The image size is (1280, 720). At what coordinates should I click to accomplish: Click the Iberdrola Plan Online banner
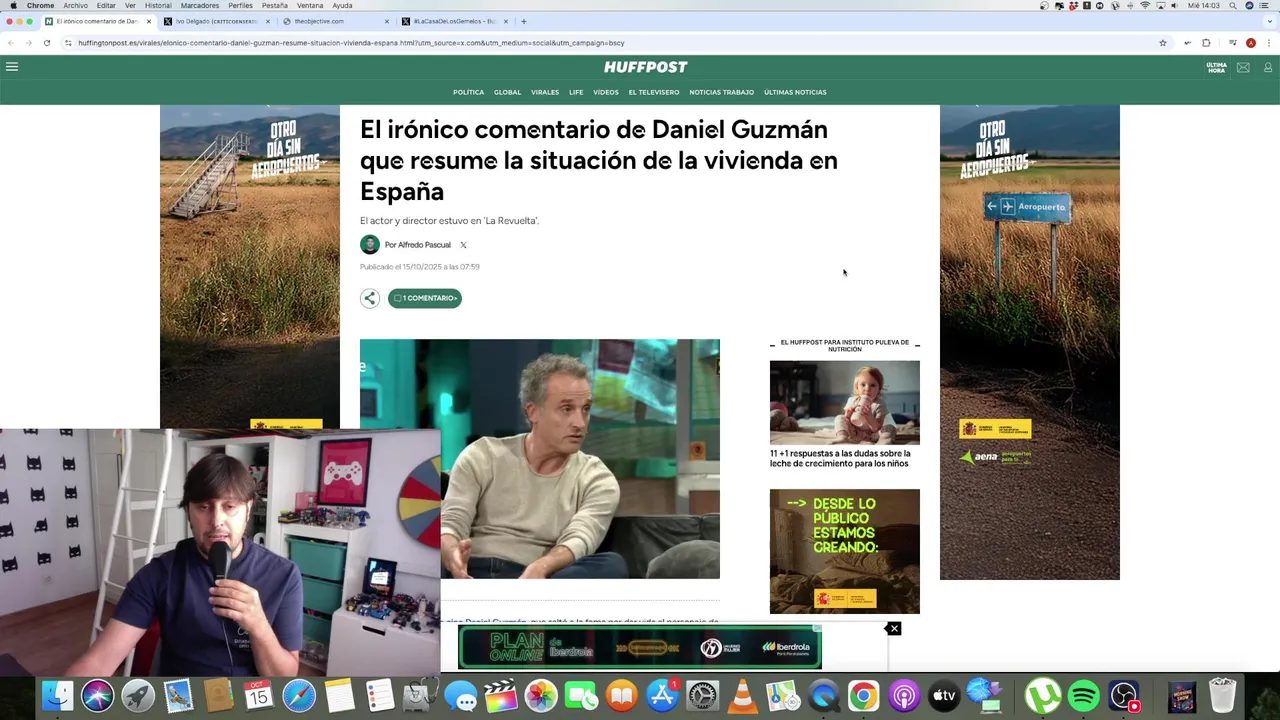coord(640,647)
